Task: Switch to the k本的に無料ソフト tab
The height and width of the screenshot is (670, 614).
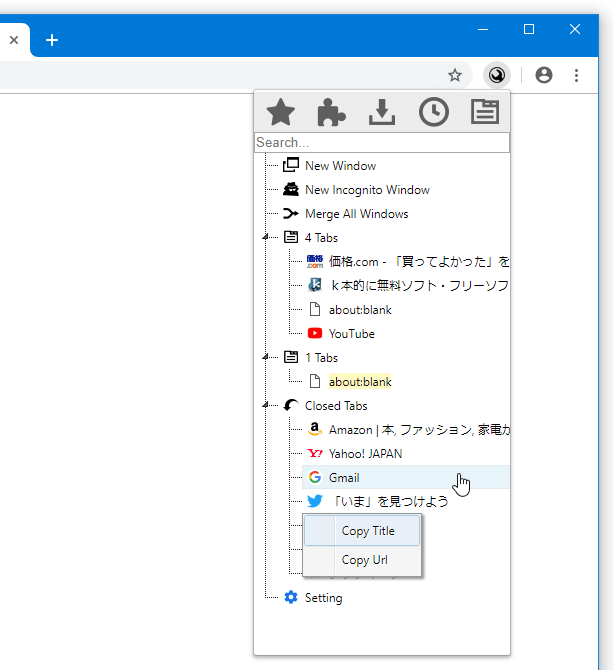Action: click(x=419, y=285)
